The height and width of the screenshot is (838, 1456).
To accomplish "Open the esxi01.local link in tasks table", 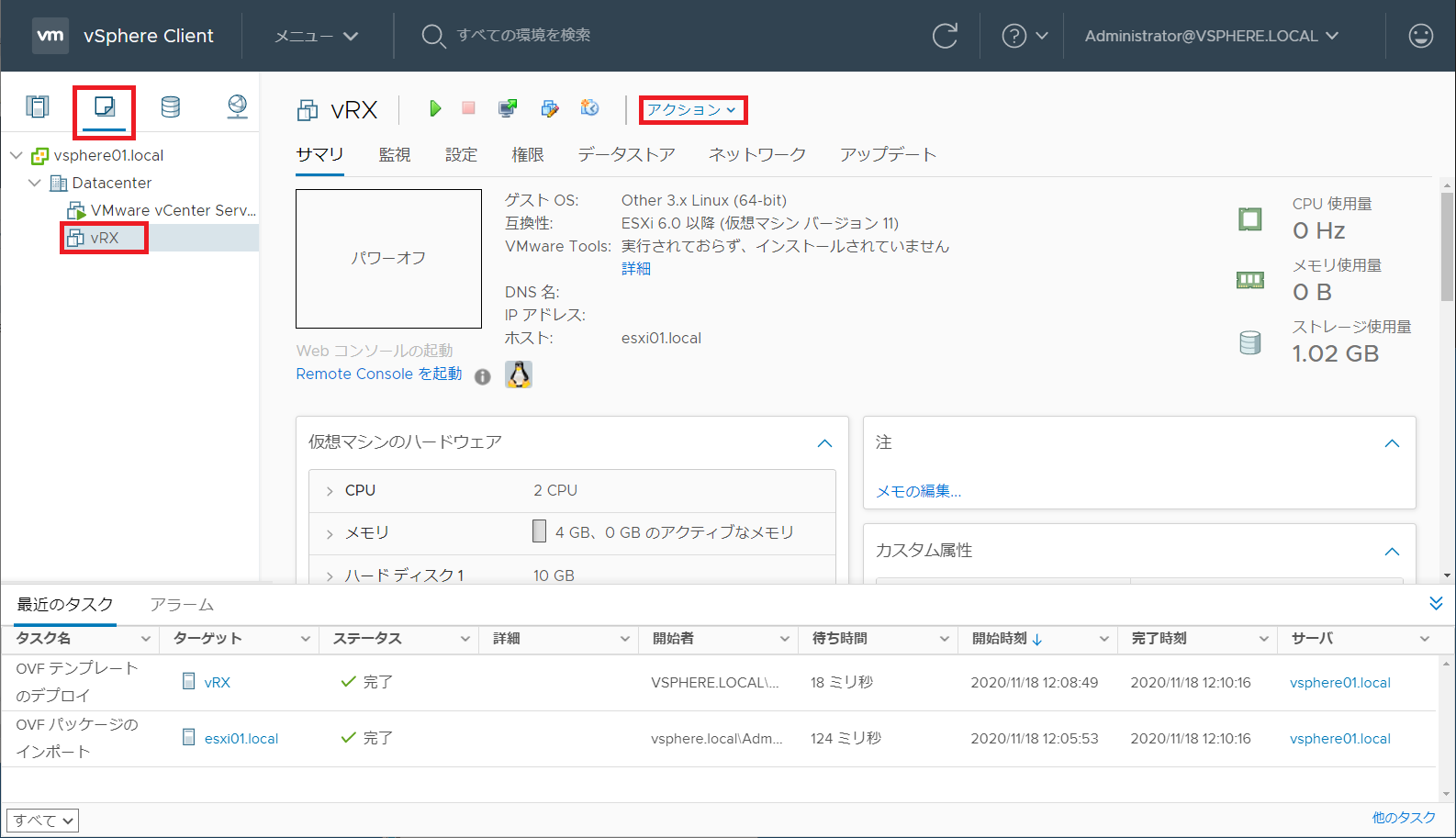I will (x=241, y=738).
